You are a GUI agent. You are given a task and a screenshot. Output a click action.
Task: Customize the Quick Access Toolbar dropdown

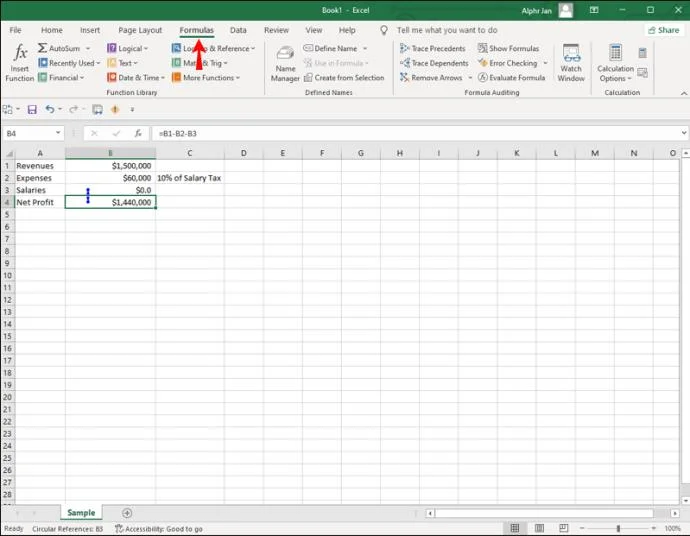(132, 109)
